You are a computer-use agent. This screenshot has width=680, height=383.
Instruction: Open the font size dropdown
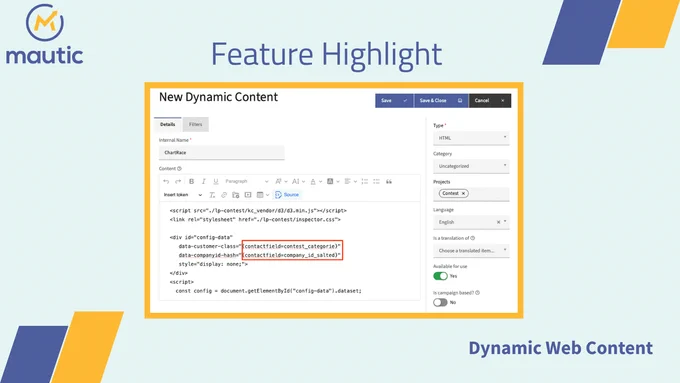tap(298, 181)
